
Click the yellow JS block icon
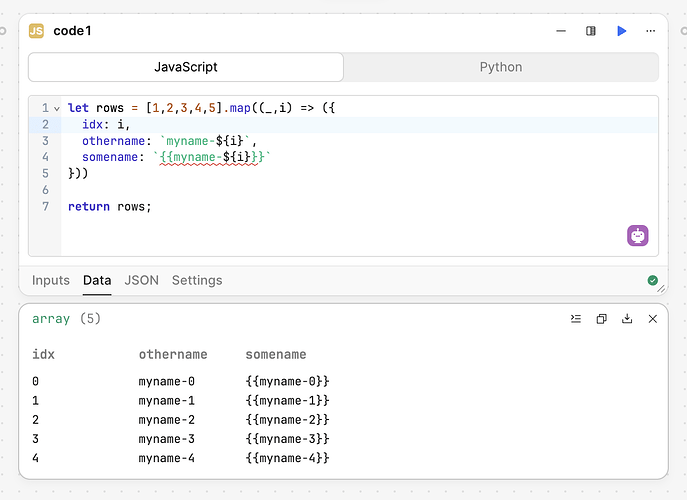coord(37,31)
